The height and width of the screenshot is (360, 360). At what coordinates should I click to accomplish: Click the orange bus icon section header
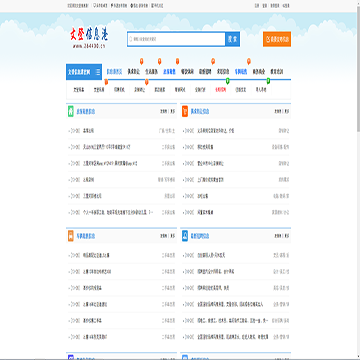(x=71, y=236)
